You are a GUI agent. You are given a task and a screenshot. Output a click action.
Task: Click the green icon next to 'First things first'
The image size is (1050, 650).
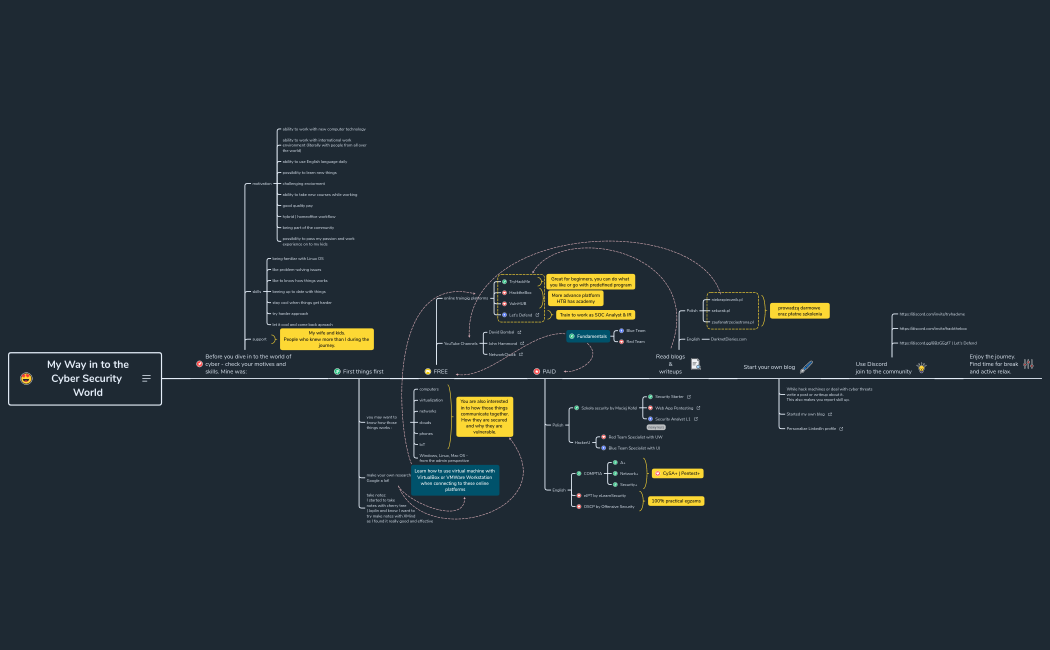point(337,371)
